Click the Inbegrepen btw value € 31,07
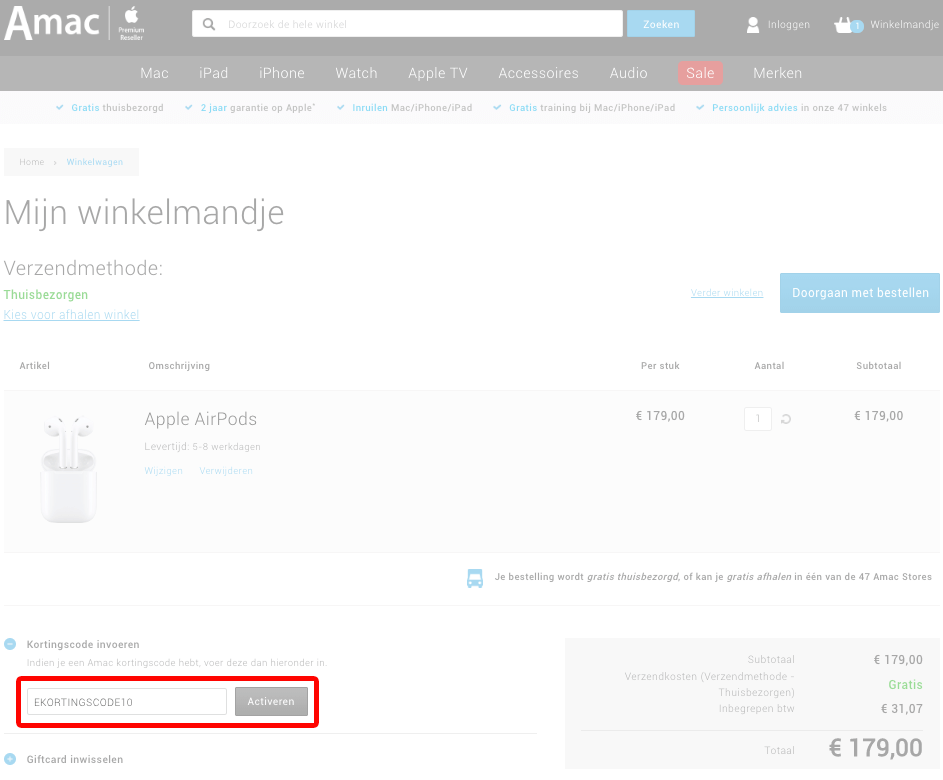 click(x=902, y=709)
